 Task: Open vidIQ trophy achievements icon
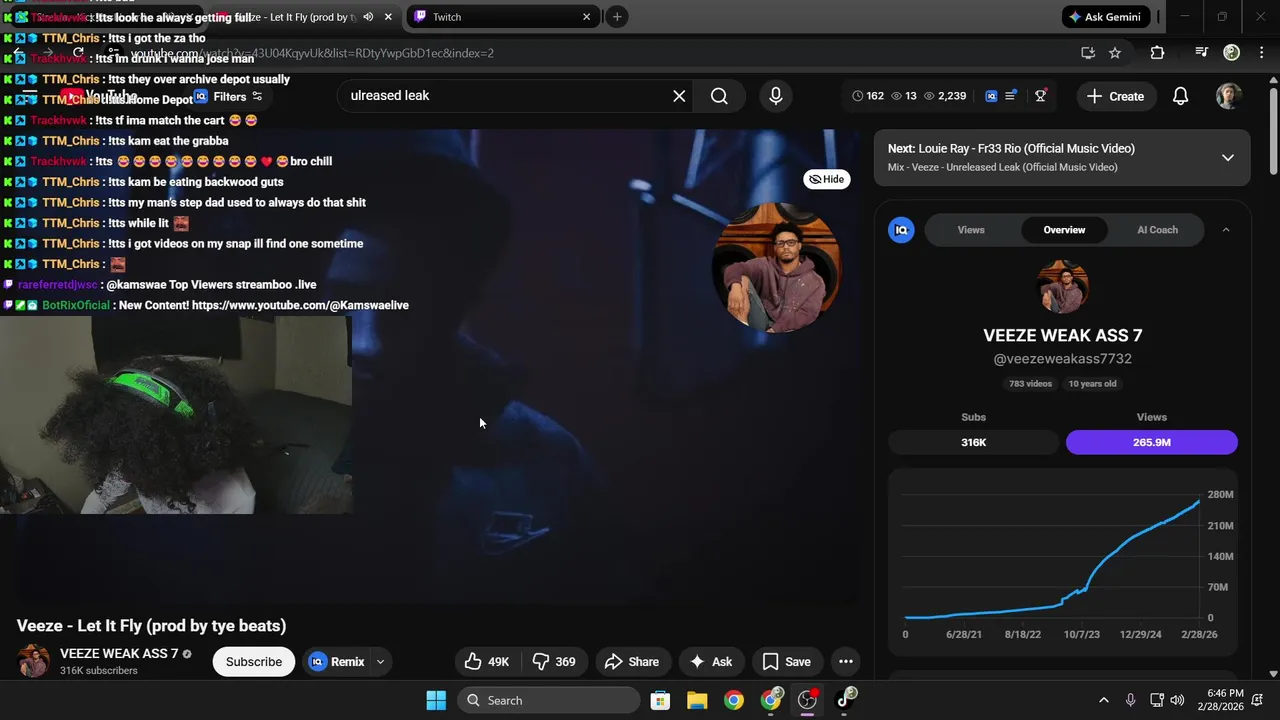[x=1041, y=96]
